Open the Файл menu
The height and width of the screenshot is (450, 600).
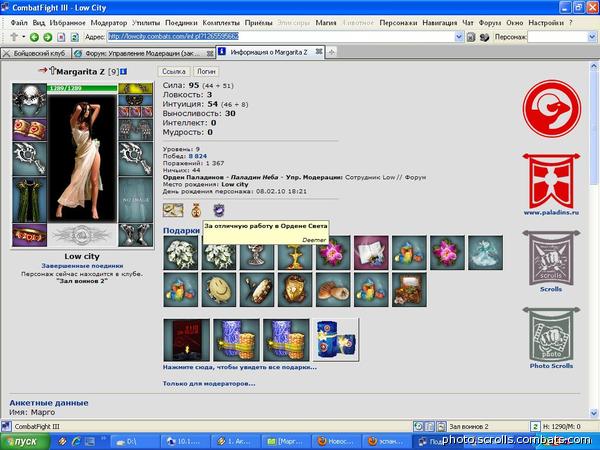19,23
